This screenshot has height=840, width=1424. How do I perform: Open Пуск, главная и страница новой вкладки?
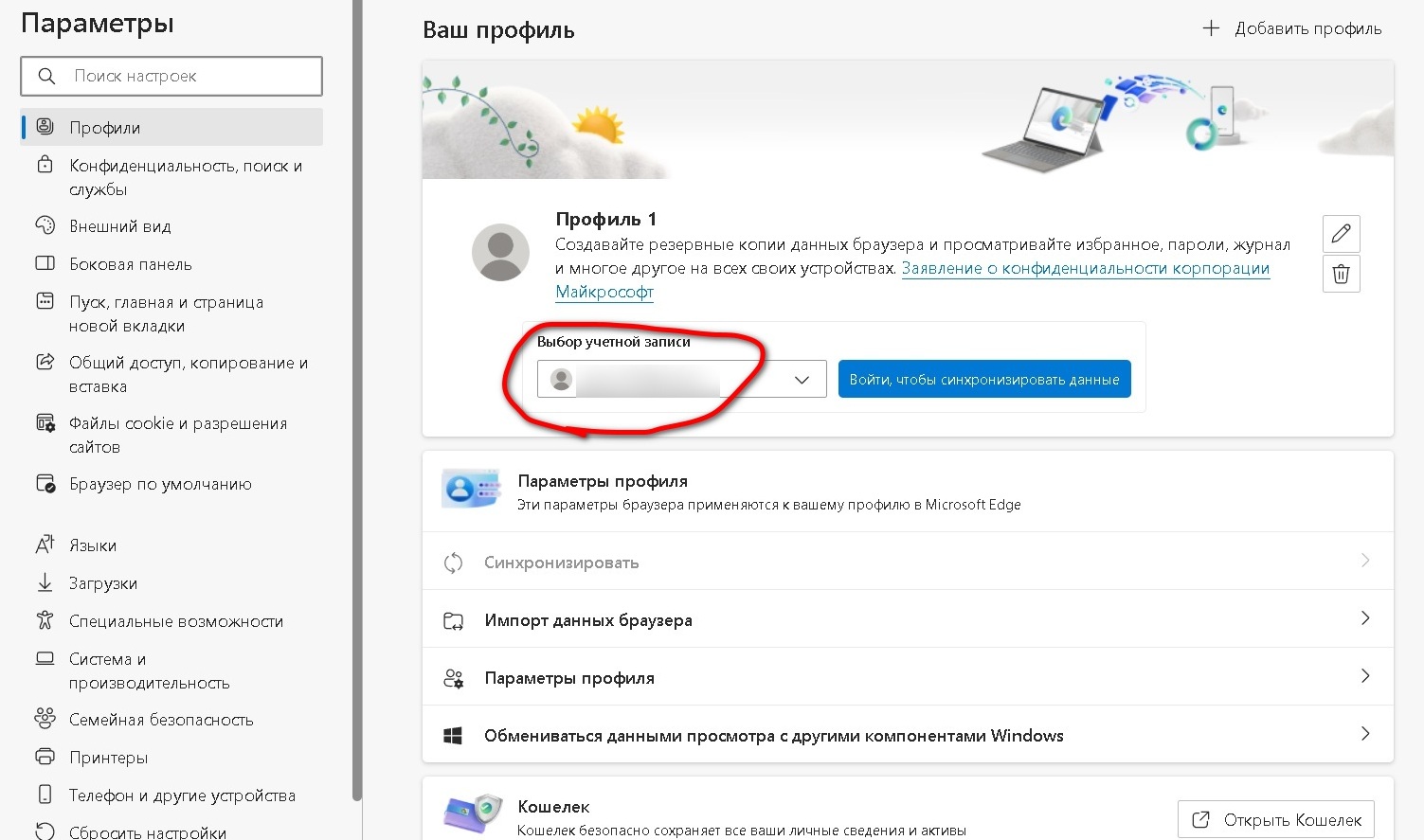pos(171,313)
